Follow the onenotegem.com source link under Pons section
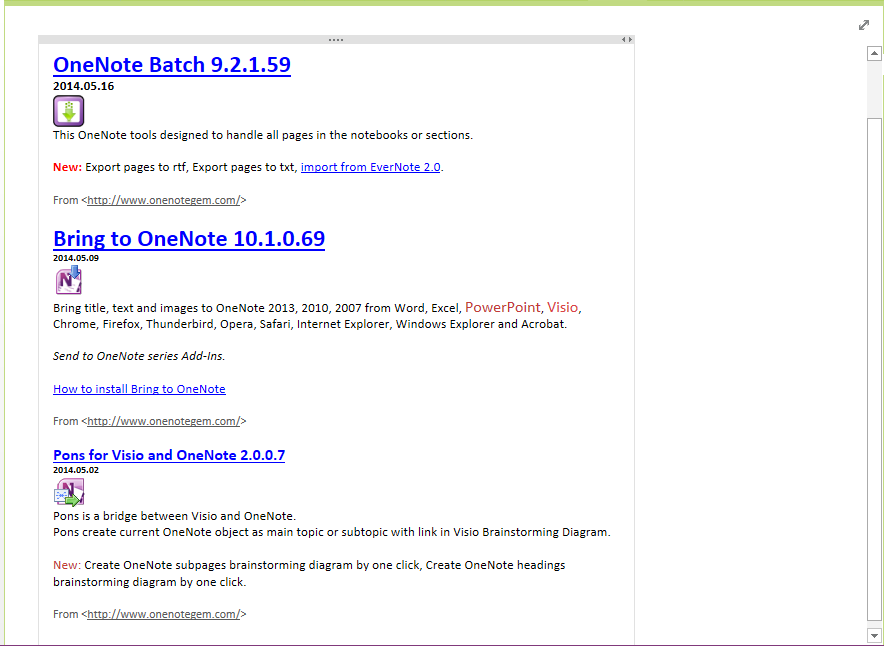Screen dimensions: 884x646 (x=164, y=614)
